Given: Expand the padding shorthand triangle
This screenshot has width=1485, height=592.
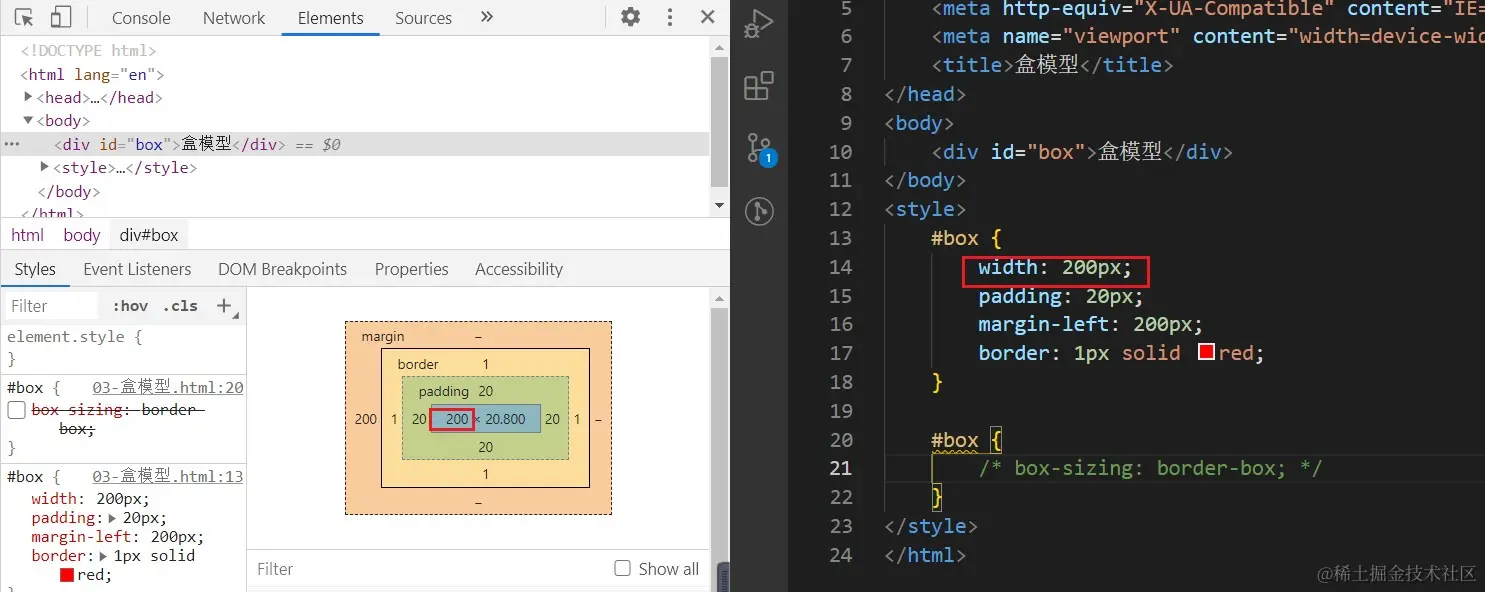Looking at the screenshot, I should tap(112, 518).
